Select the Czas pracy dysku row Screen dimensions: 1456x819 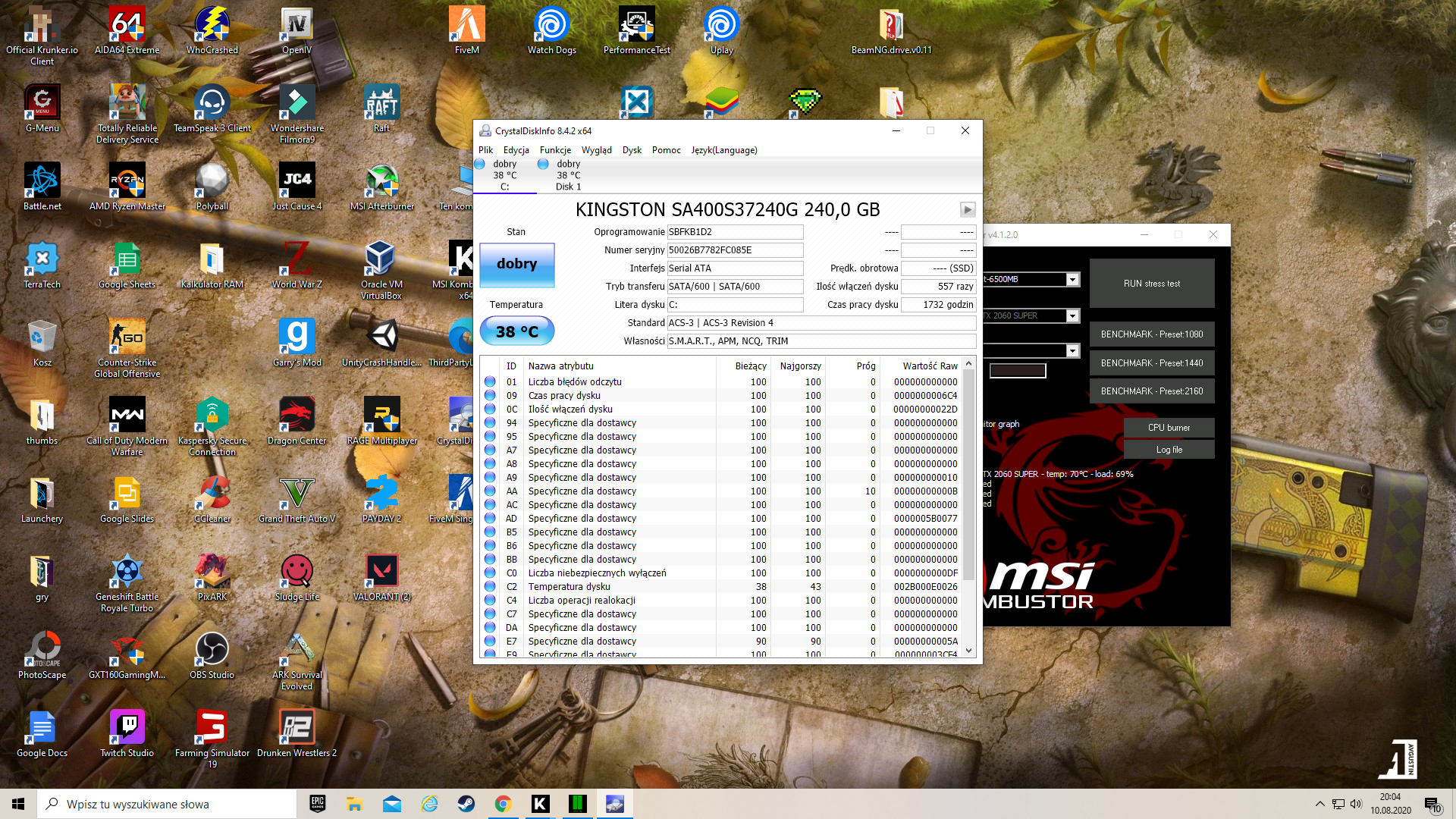[720, 396]
